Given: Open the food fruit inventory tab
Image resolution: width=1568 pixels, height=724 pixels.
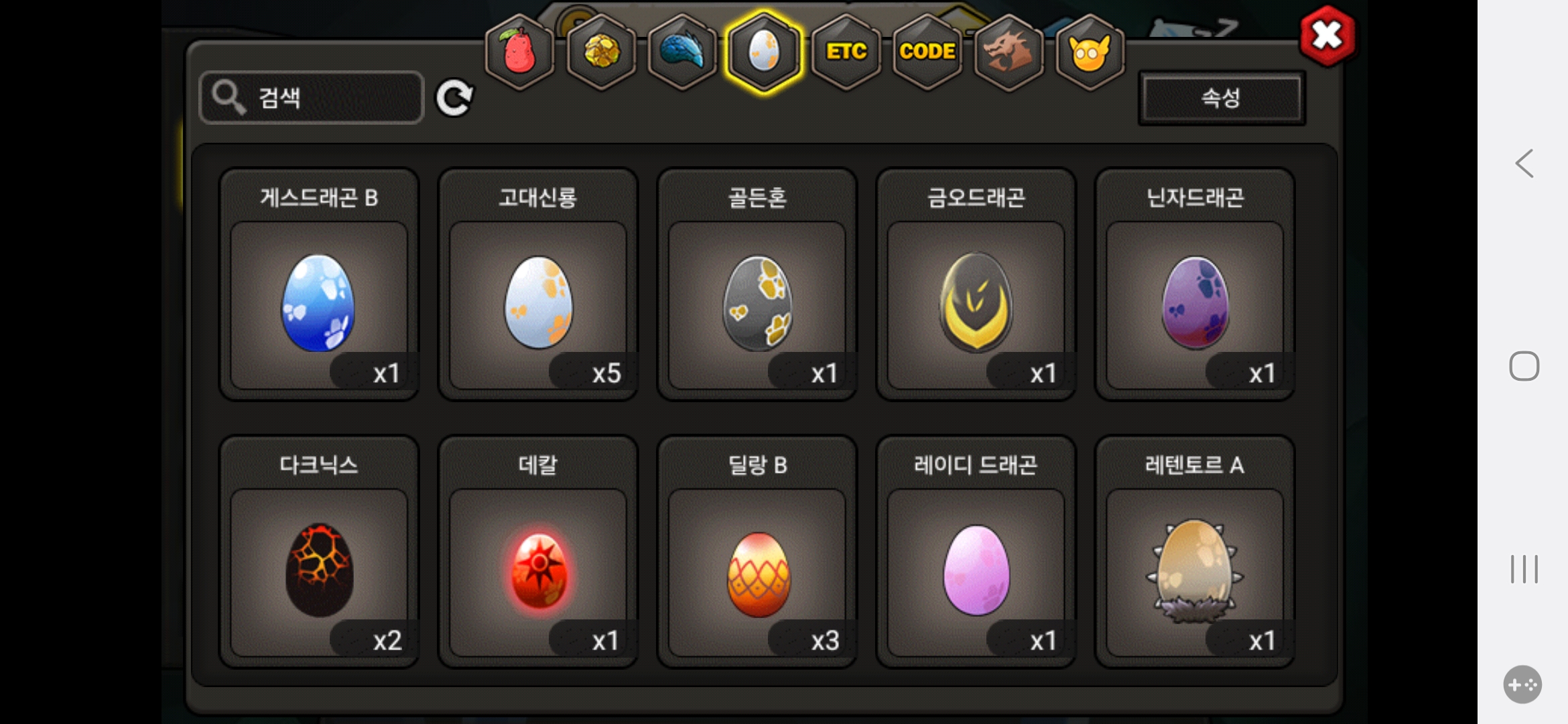Looking at the screenshot, I should [519, 52].
